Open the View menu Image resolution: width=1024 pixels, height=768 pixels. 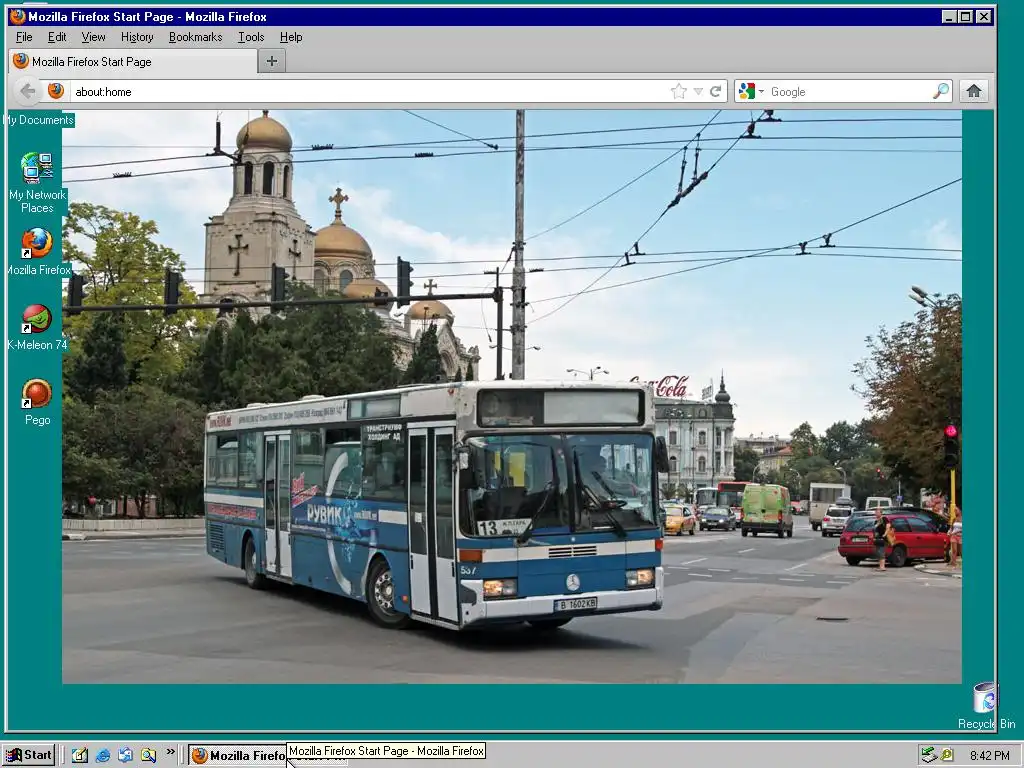(x=93, y=37)
